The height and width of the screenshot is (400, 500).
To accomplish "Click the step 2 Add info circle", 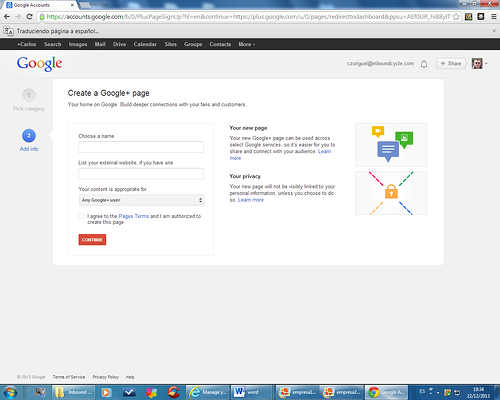I will 29,136.
